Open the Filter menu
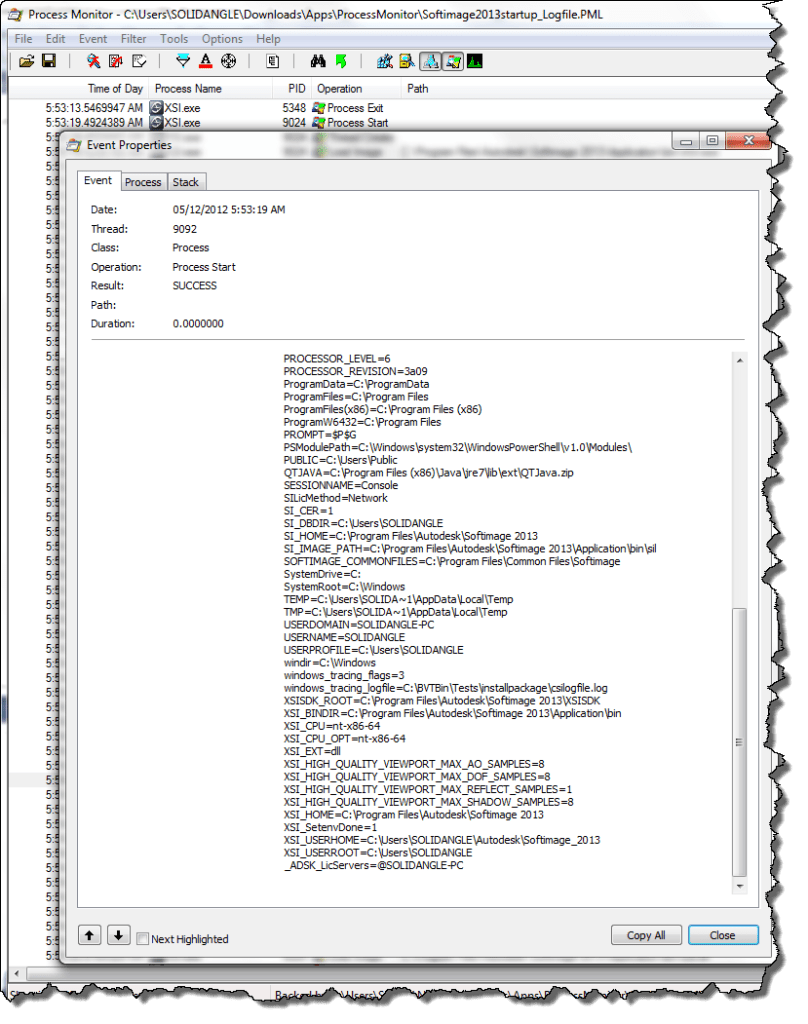 (133, 39)
